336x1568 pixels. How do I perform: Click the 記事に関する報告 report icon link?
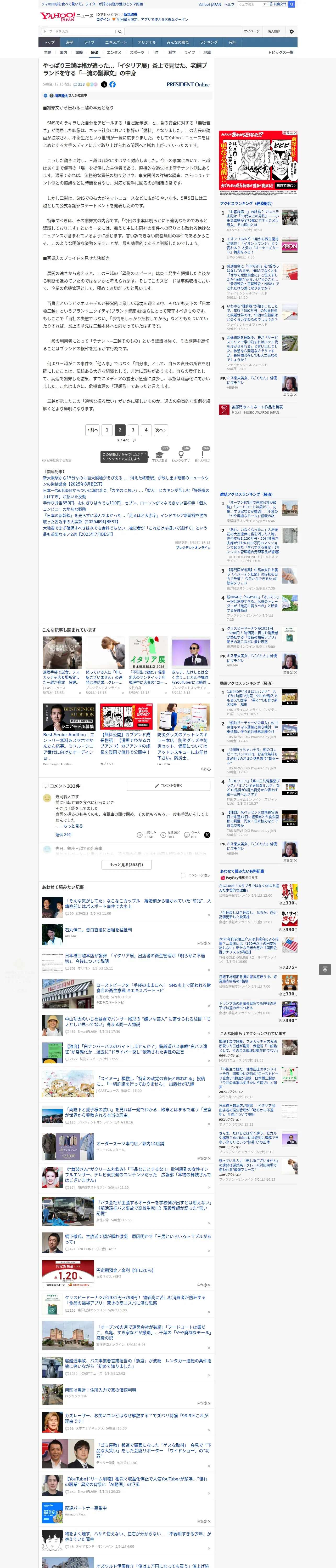[57, 460]
